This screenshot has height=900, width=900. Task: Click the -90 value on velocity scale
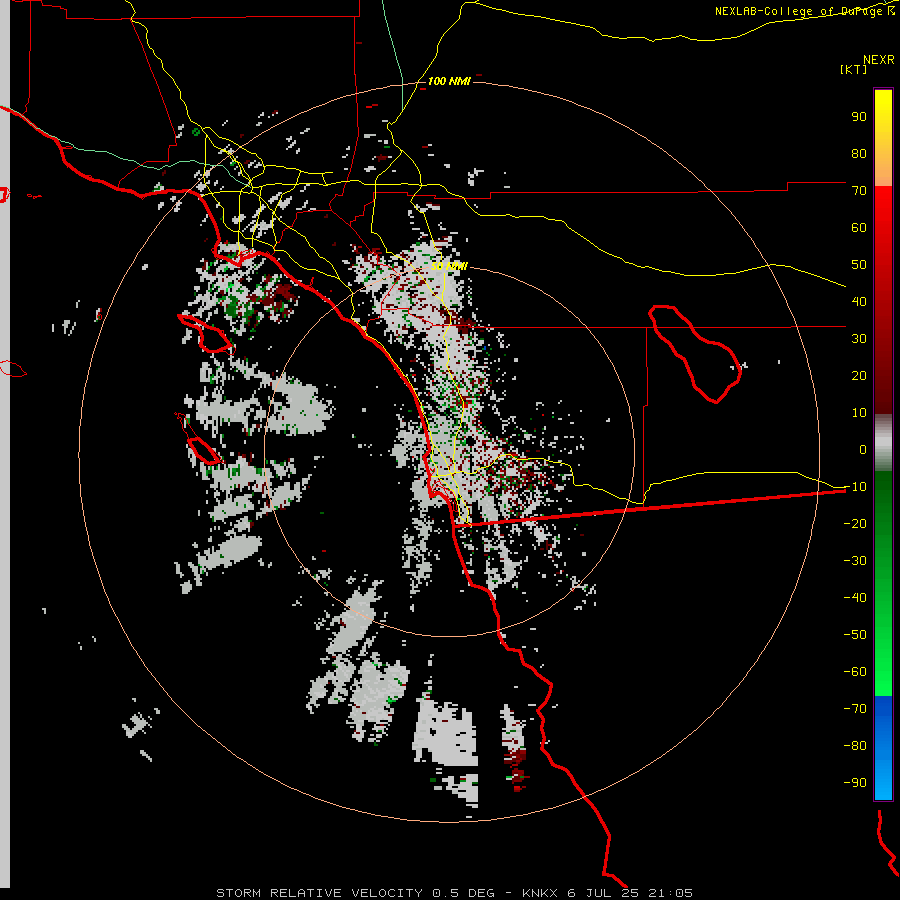[855, 782]
